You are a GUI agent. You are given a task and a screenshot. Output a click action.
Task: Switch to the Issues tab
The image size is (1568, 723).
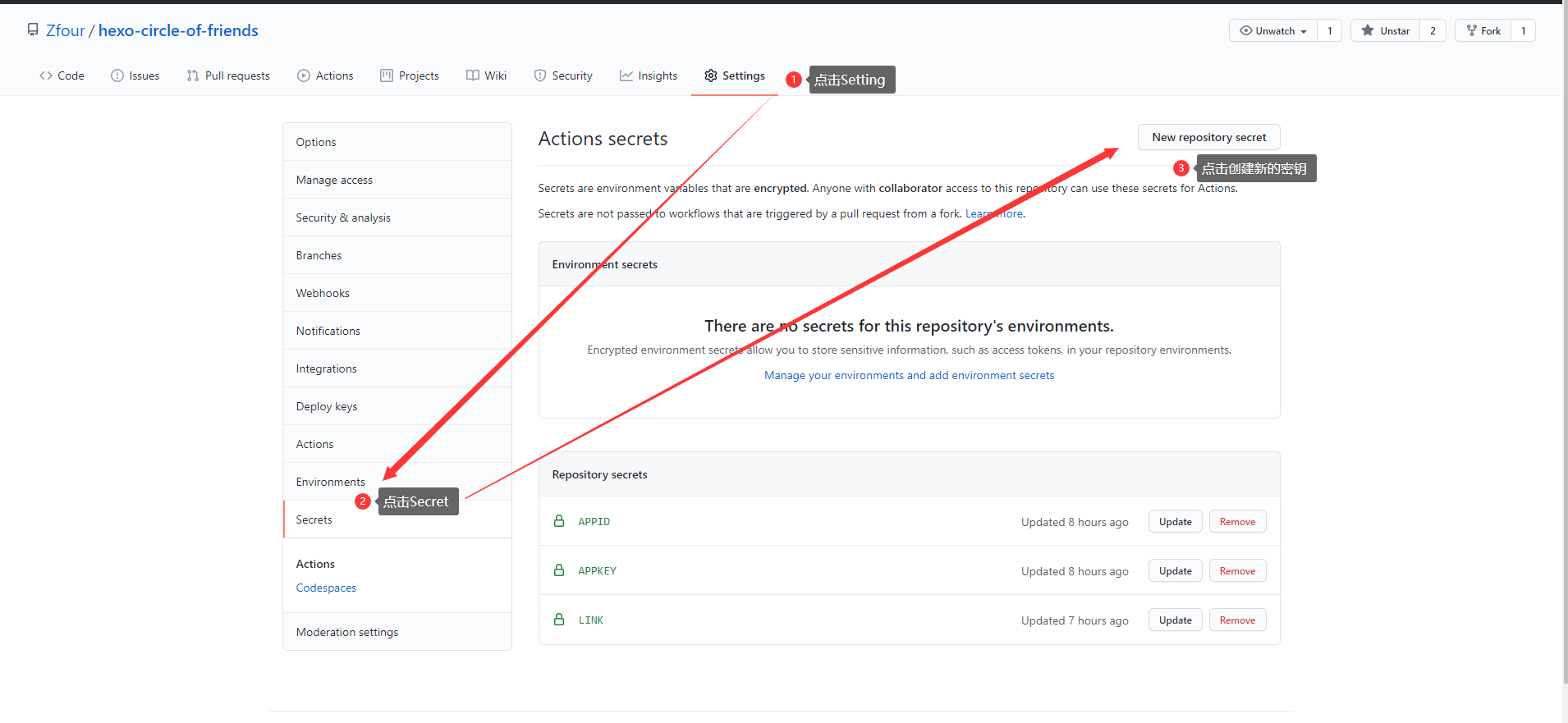(x=135, y=76)
